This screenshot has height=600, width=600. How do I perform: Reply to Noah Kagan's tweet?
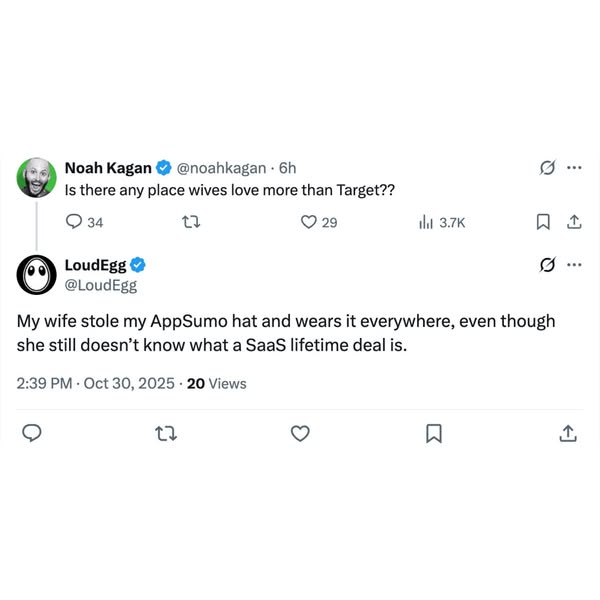tap(73, 222)
